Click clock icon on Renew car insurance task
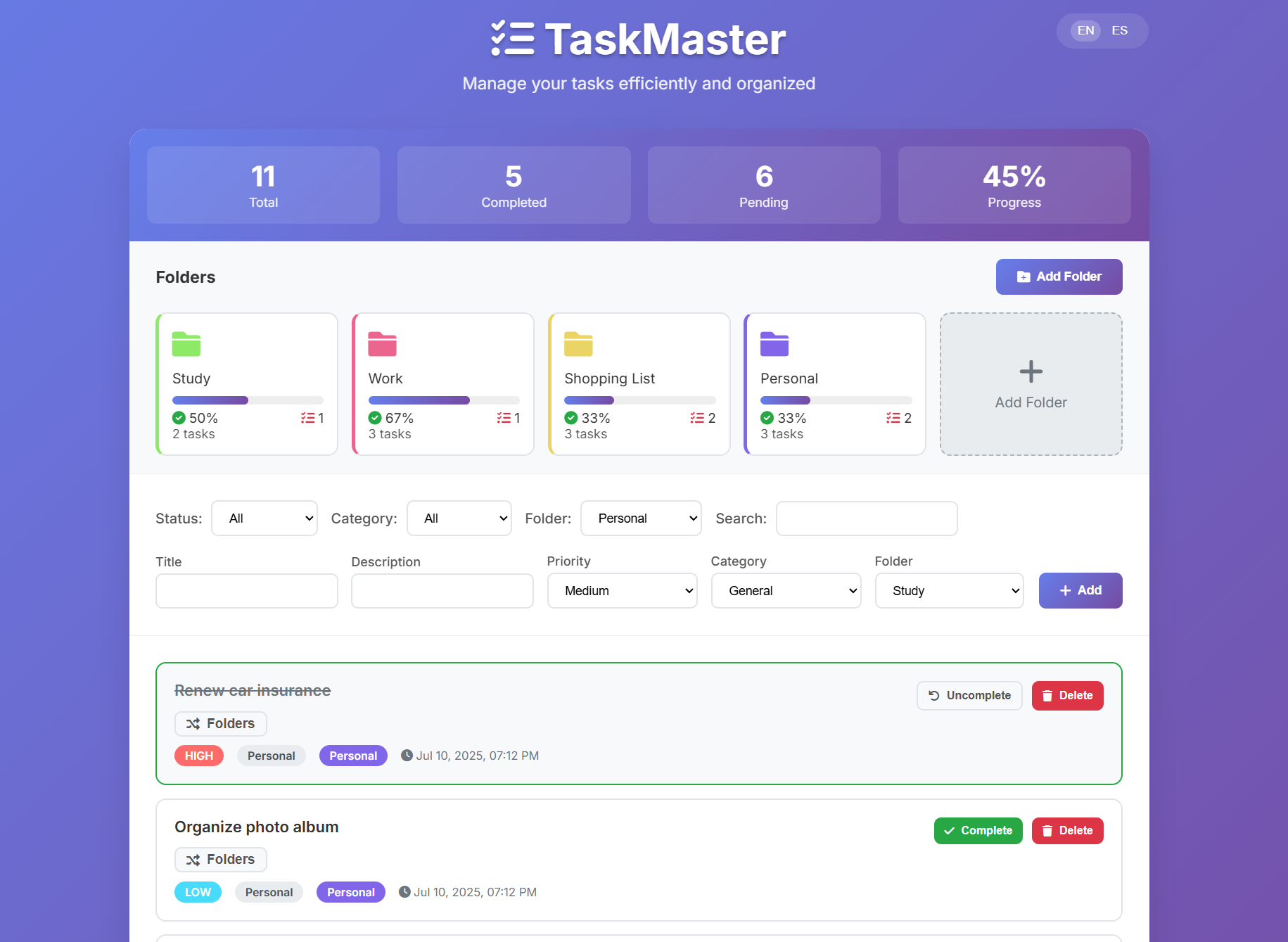The width and height of the screenshot is (1288, 942). click(x=407, y=756)
